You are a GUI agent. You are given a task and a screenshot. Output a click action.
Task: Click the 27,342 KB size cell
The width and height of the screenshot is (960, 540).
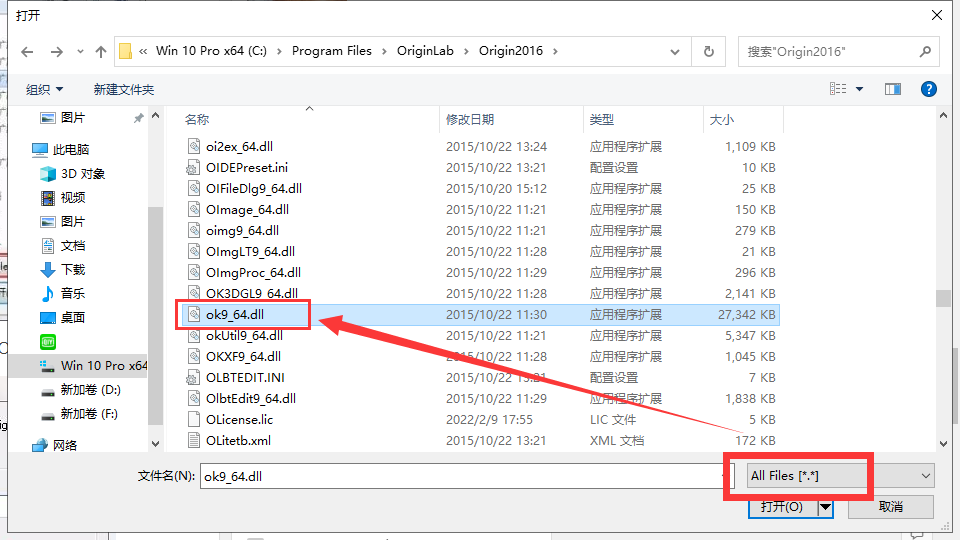pyautogui.click(x=746, y=315)
